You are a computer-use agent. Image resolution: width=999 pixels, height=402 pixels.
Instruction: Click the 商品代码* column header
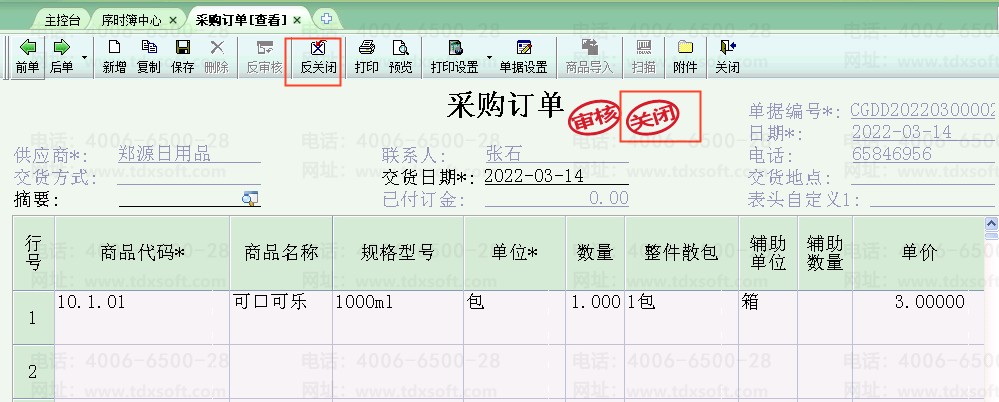pyautogui.click(x=142, y=254)
